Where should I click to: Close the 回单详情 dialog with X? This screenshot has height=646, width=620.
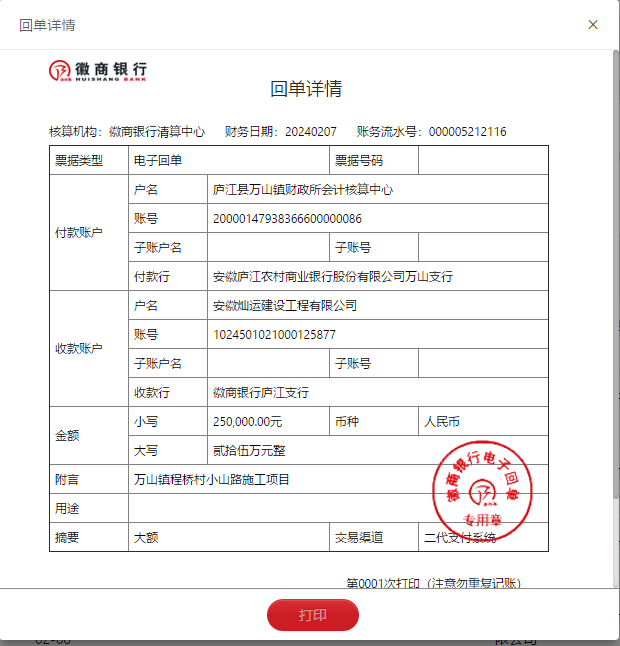coord(593,25)
